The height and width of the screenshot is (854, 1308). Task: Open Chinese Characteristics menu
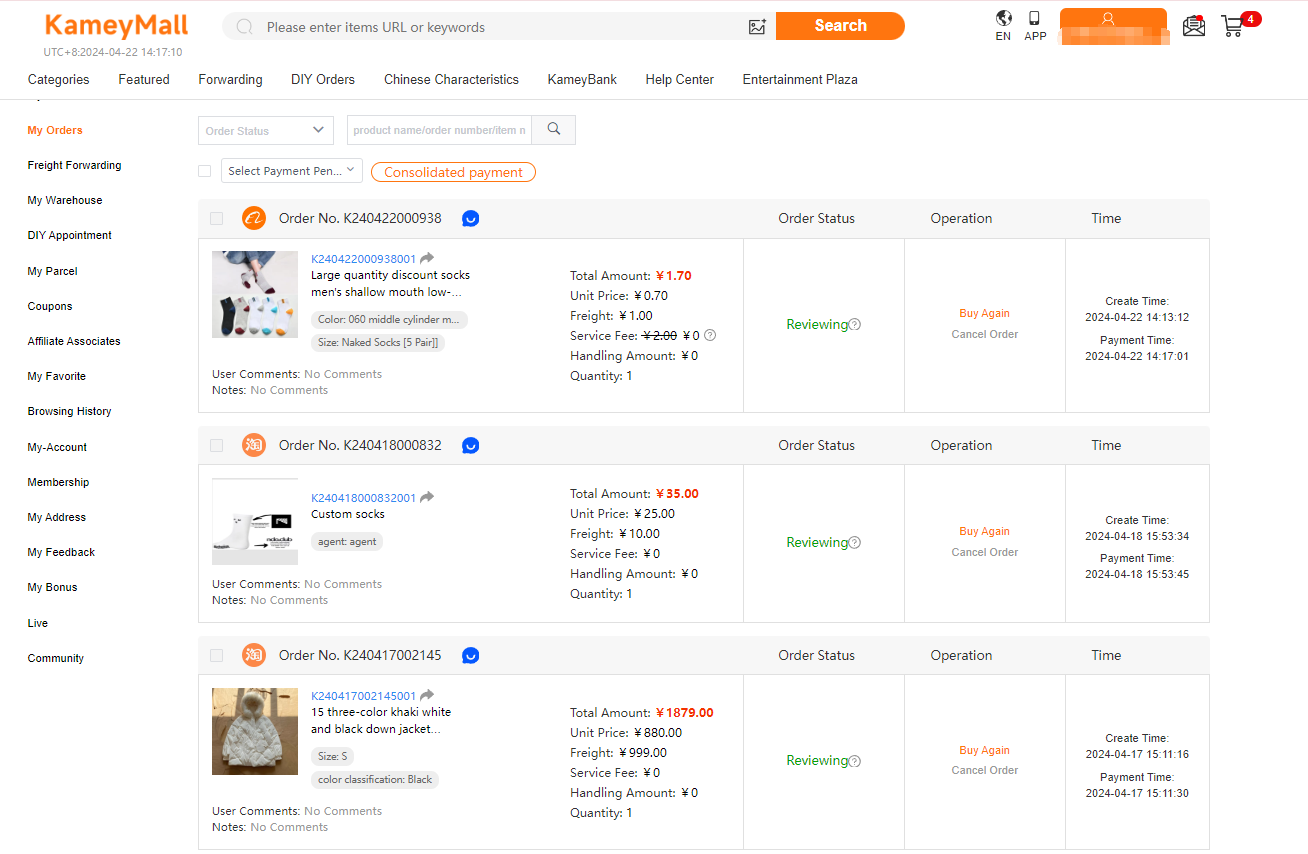(451, 79)
